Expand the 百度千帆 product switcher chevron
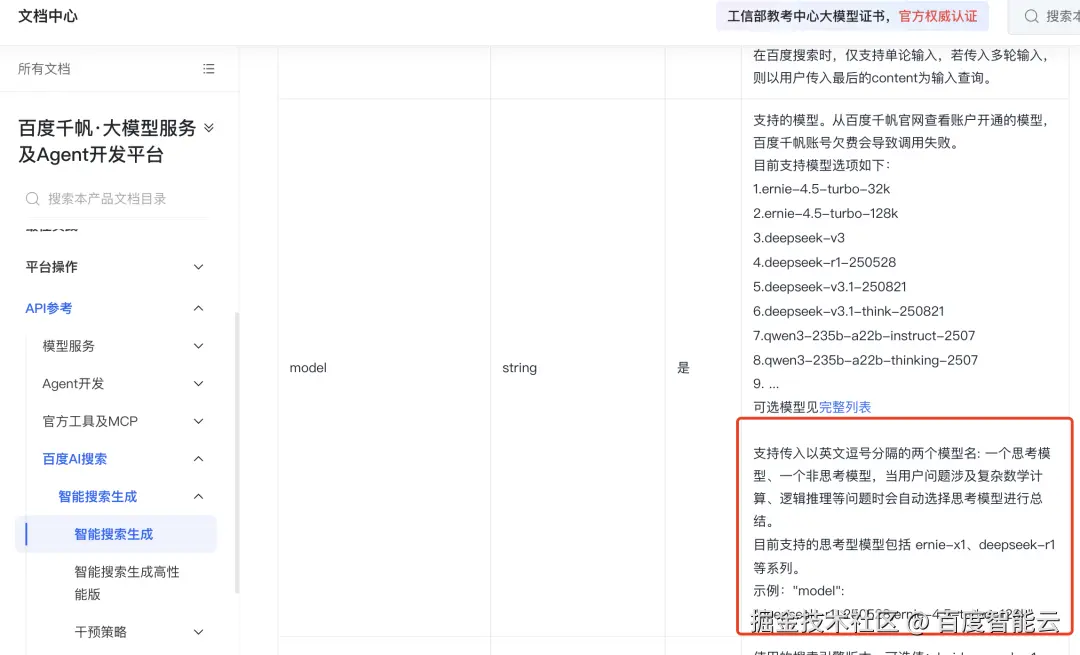The height and width of the screenshot is (655, 1080). [209, 127]
